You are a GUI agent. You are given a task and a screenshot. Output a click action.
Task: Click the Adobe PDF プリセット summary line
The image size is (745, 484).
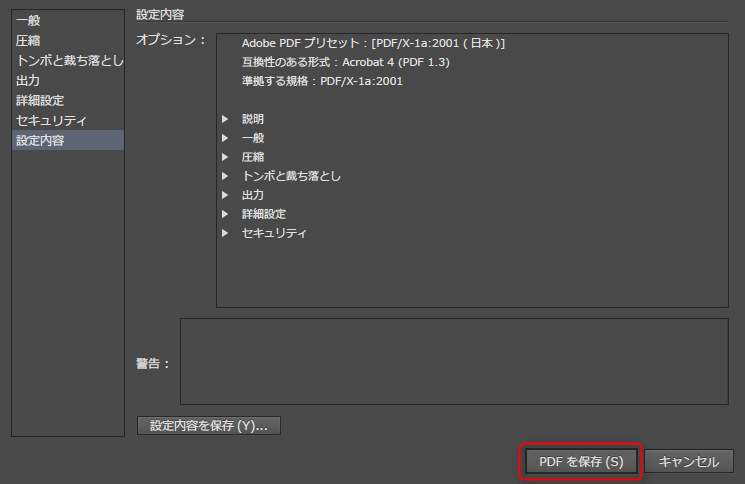pos(373,44)
